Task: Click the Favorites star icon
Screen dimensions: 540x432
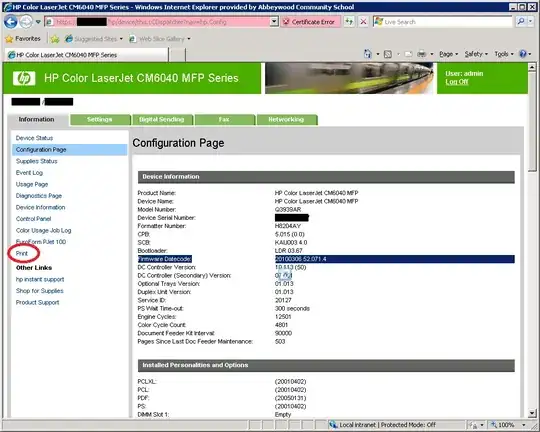Action: tap(9, 39)
